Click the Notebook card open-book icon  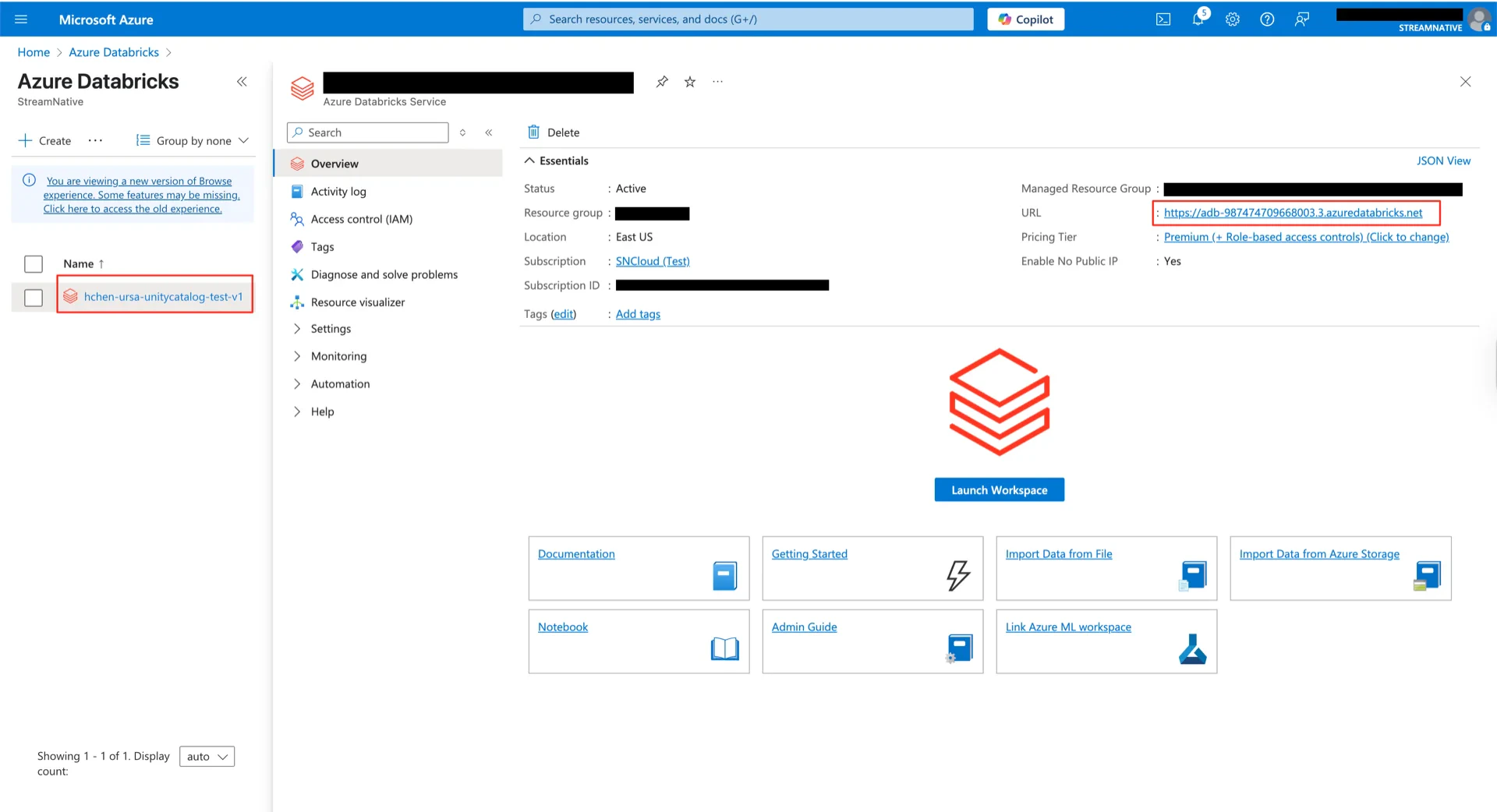725,648
